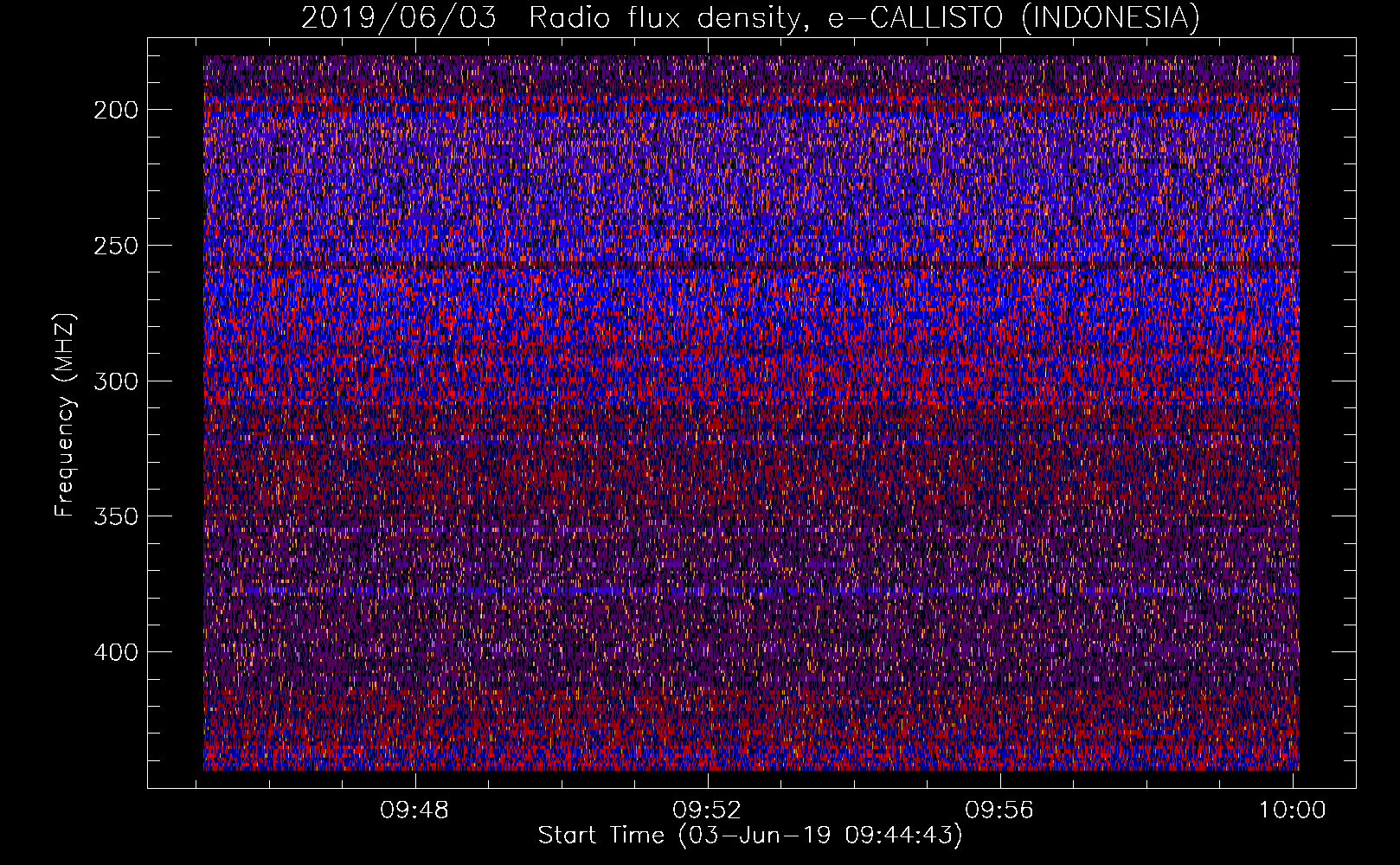The height and width of the screenshot is (865, 1400).
Task: Click the 200 frequency tick label
Action: click(x=116, y=110)
